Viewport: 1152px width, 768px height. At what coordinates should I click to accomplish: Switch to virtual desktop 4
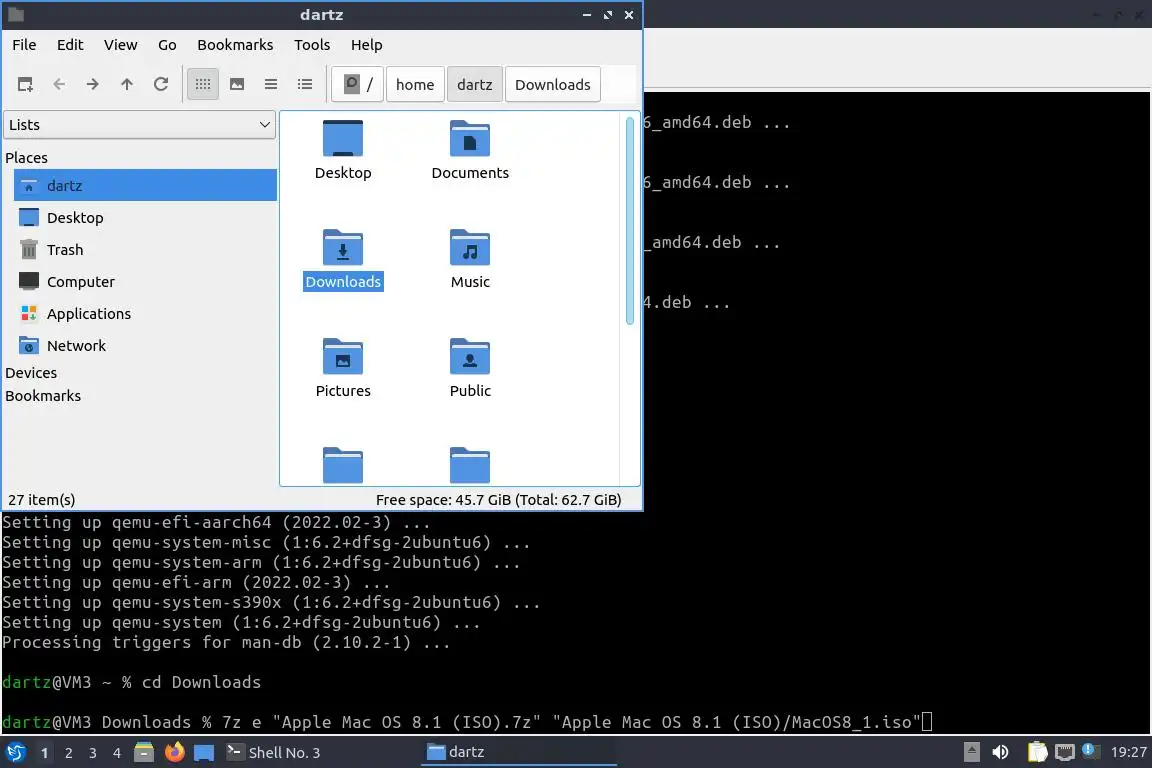point(116,753)
